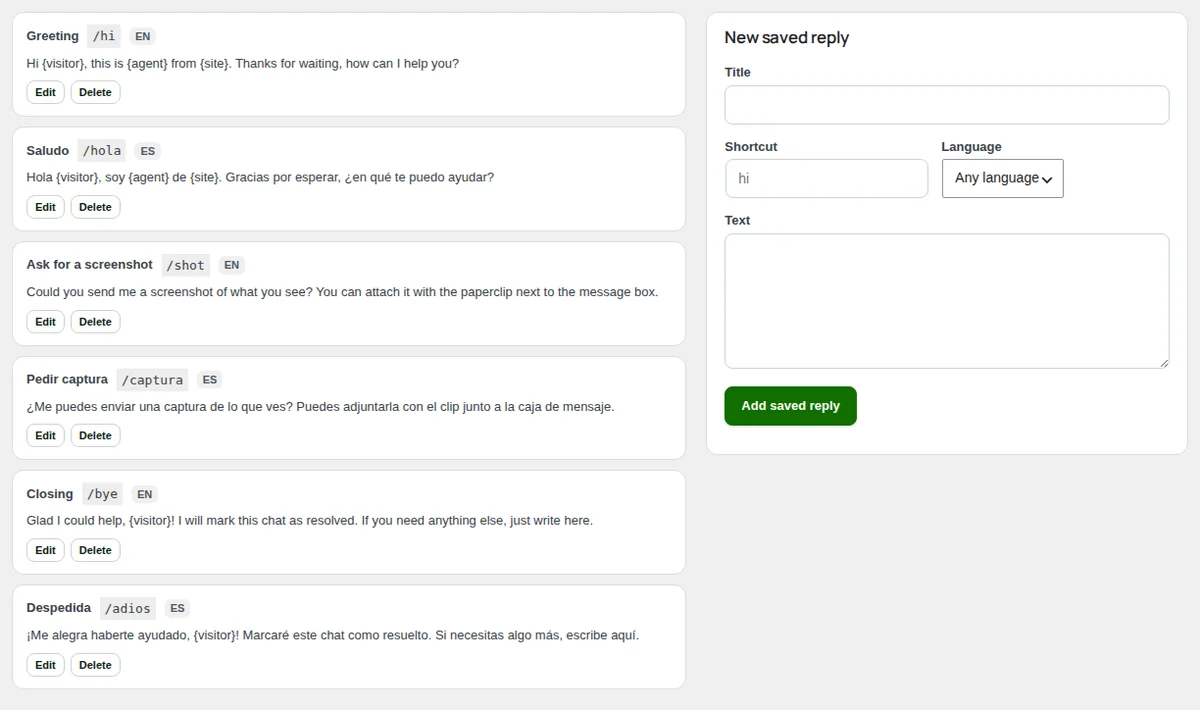Click the text starting "Hola {visitor}, soy {agent}"

(260, 178)
